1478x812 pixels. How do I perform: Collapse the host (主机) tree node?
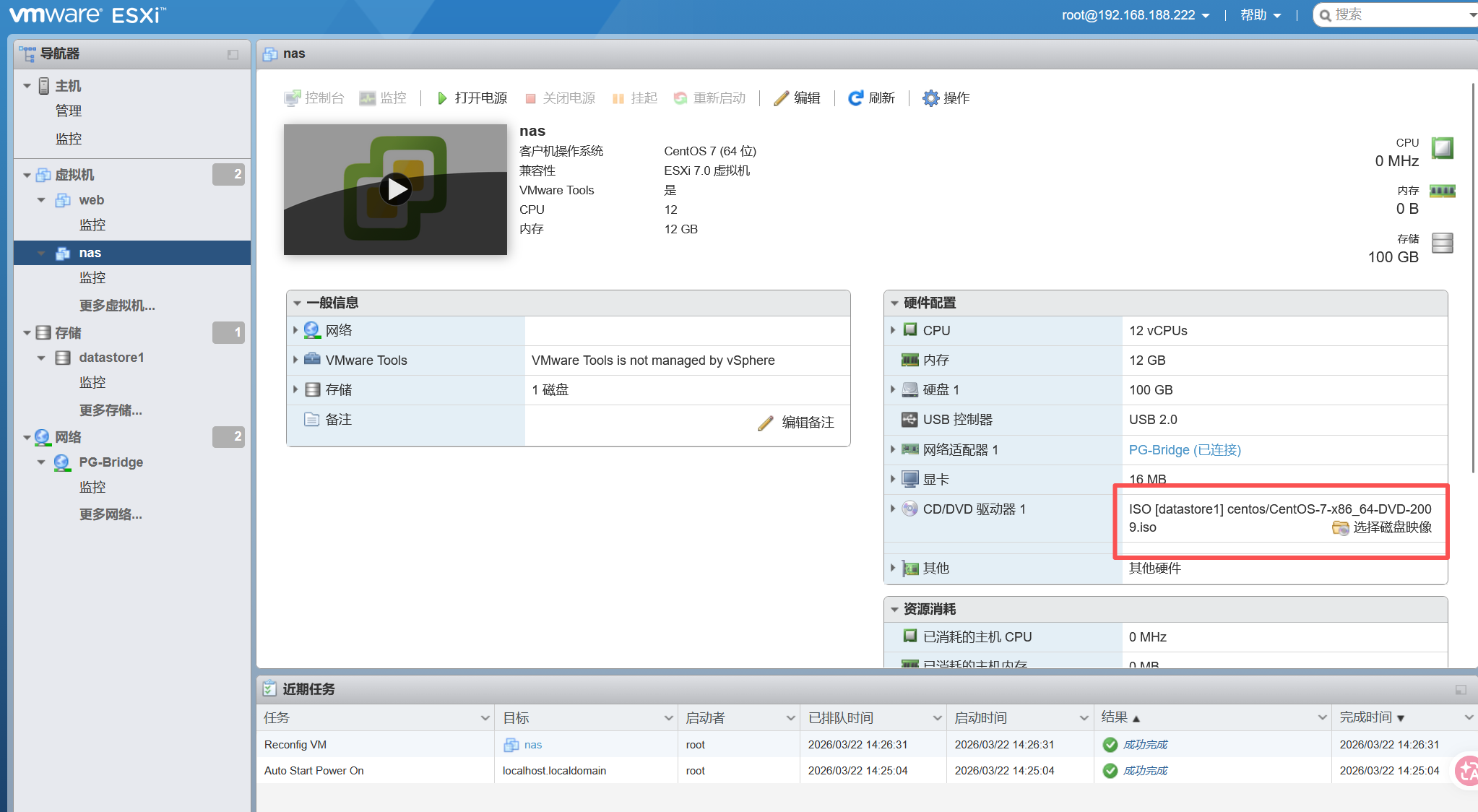tap(27, 86)
